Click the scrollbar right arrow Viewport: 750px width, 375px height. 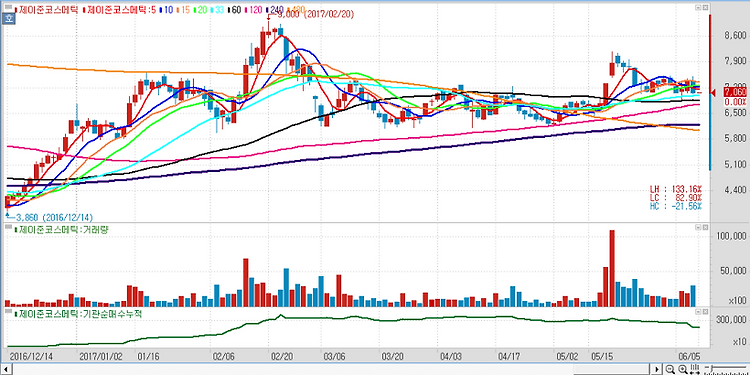point(658,369)
